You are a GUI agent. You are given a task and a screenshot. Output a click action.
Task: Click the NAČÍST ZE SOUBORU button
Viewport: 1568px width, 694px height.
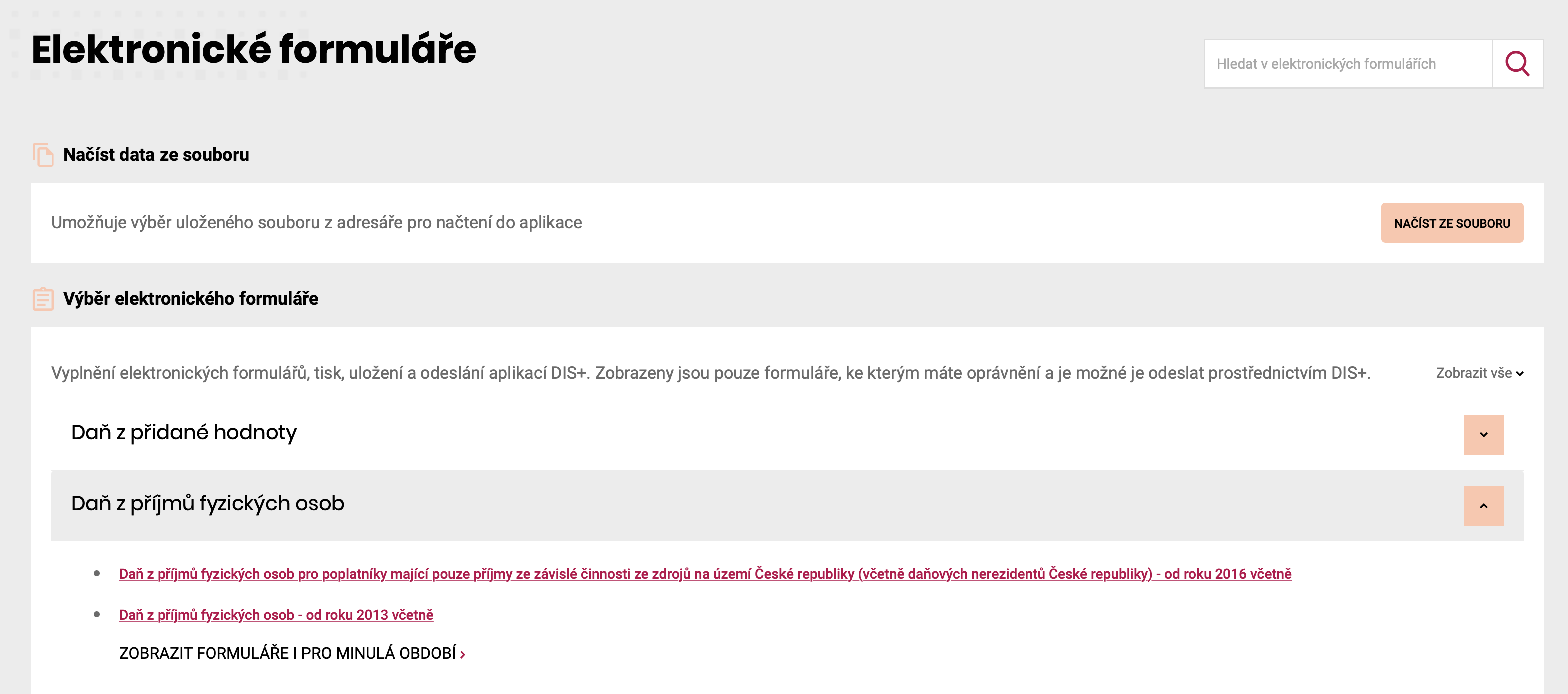(x=1452, y=223)
